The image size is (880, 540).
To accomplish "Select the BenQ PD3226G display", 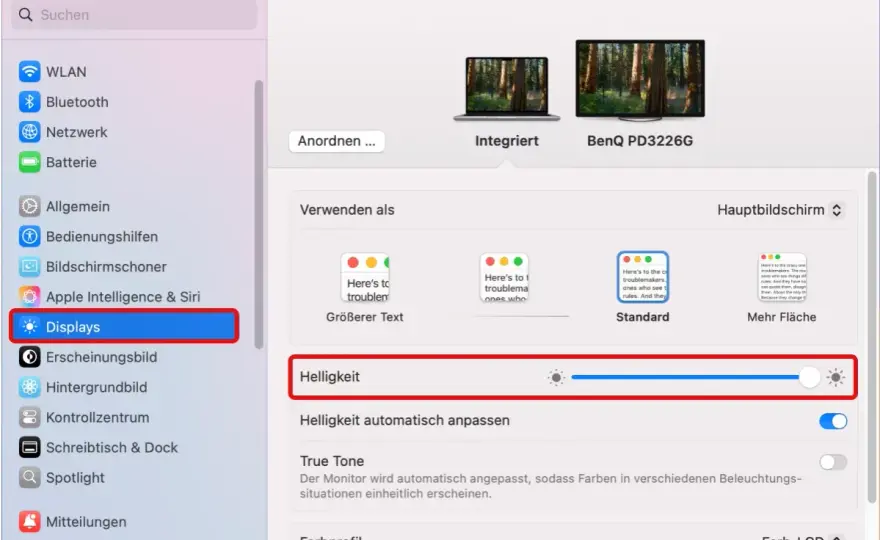I will click(640, 93).
